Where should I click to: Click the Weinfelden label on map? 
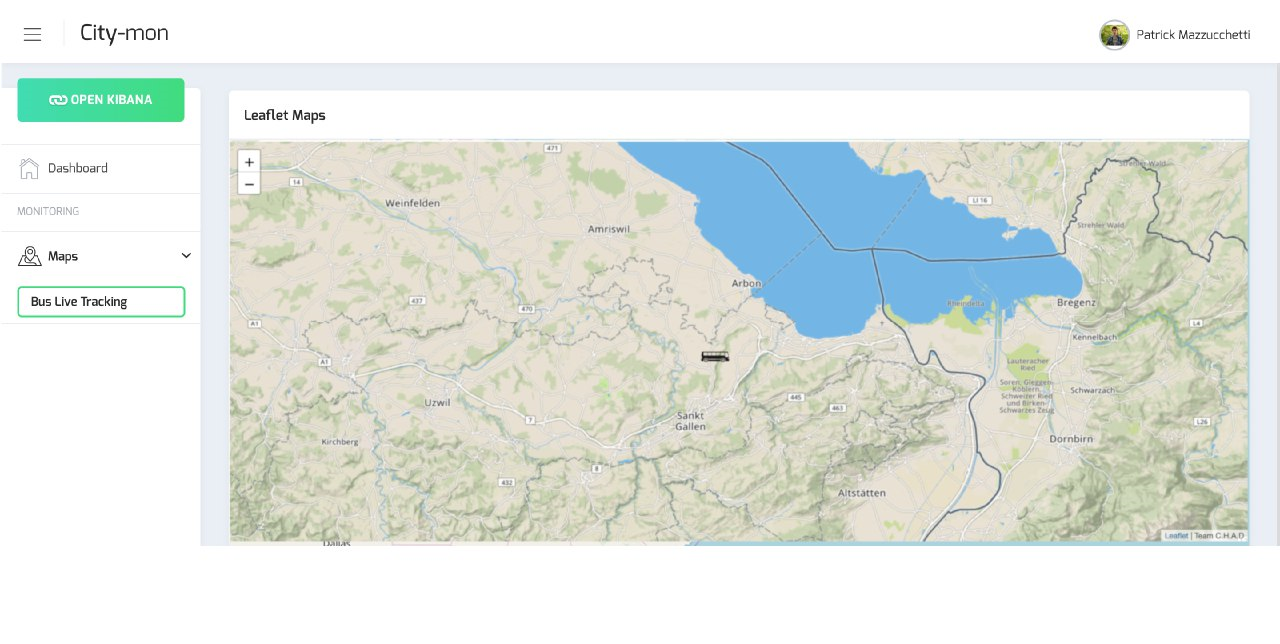point(413,203)
